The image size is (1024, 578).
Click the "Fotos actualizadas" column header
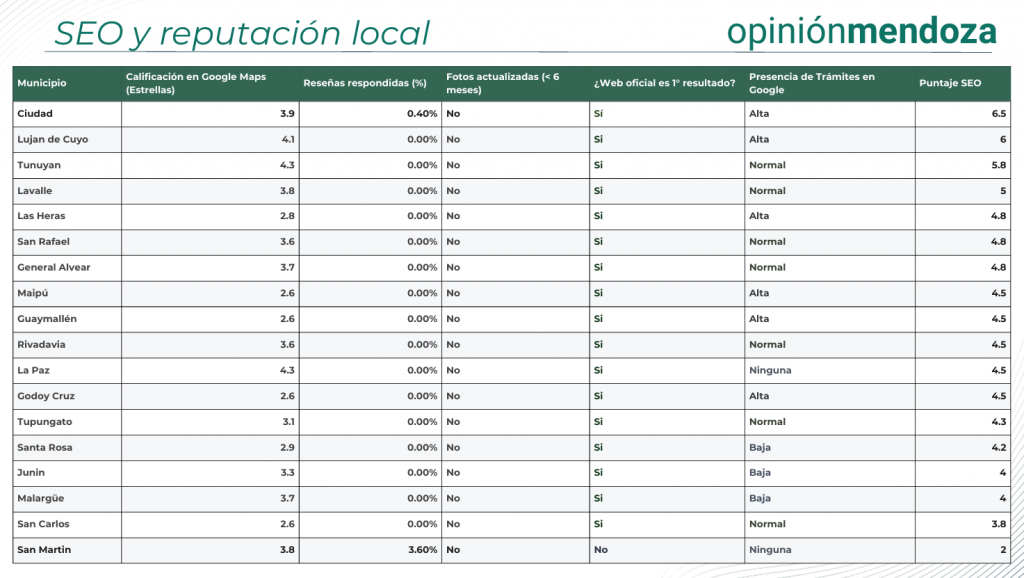click(x=502, y=83)
